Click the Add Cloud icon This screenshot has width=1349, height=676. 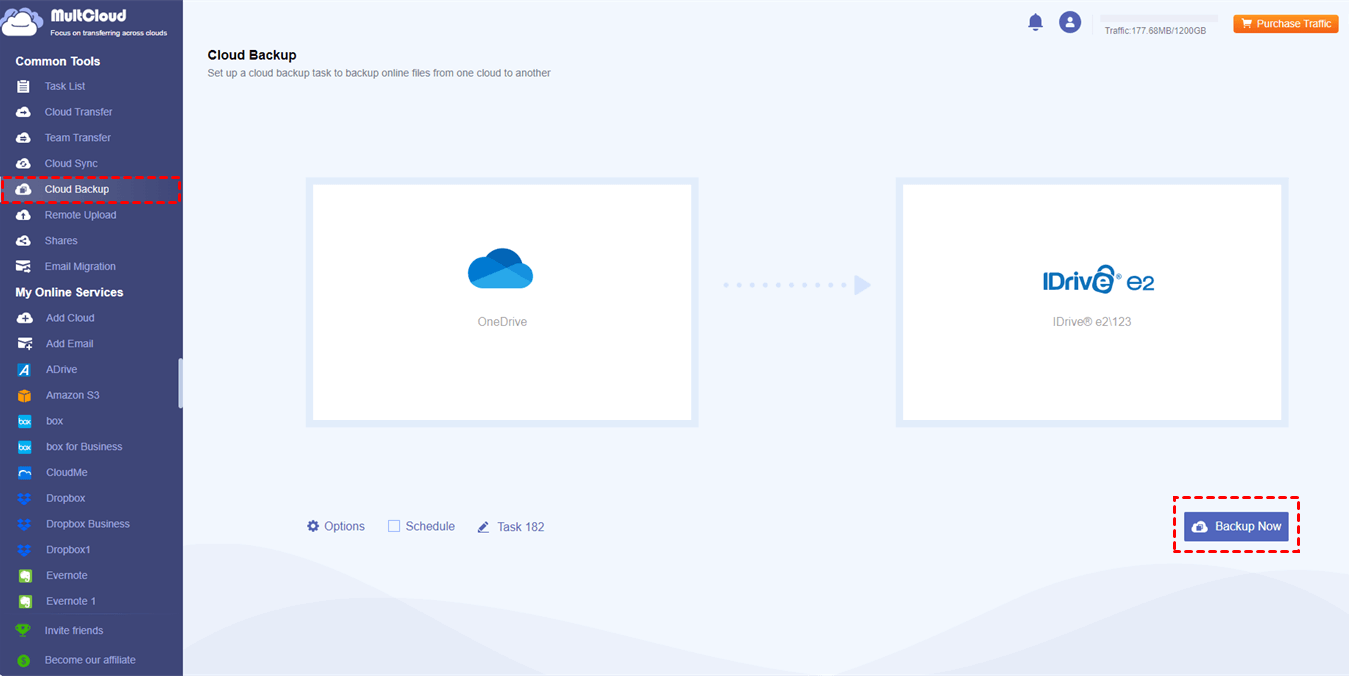(25, 318)
